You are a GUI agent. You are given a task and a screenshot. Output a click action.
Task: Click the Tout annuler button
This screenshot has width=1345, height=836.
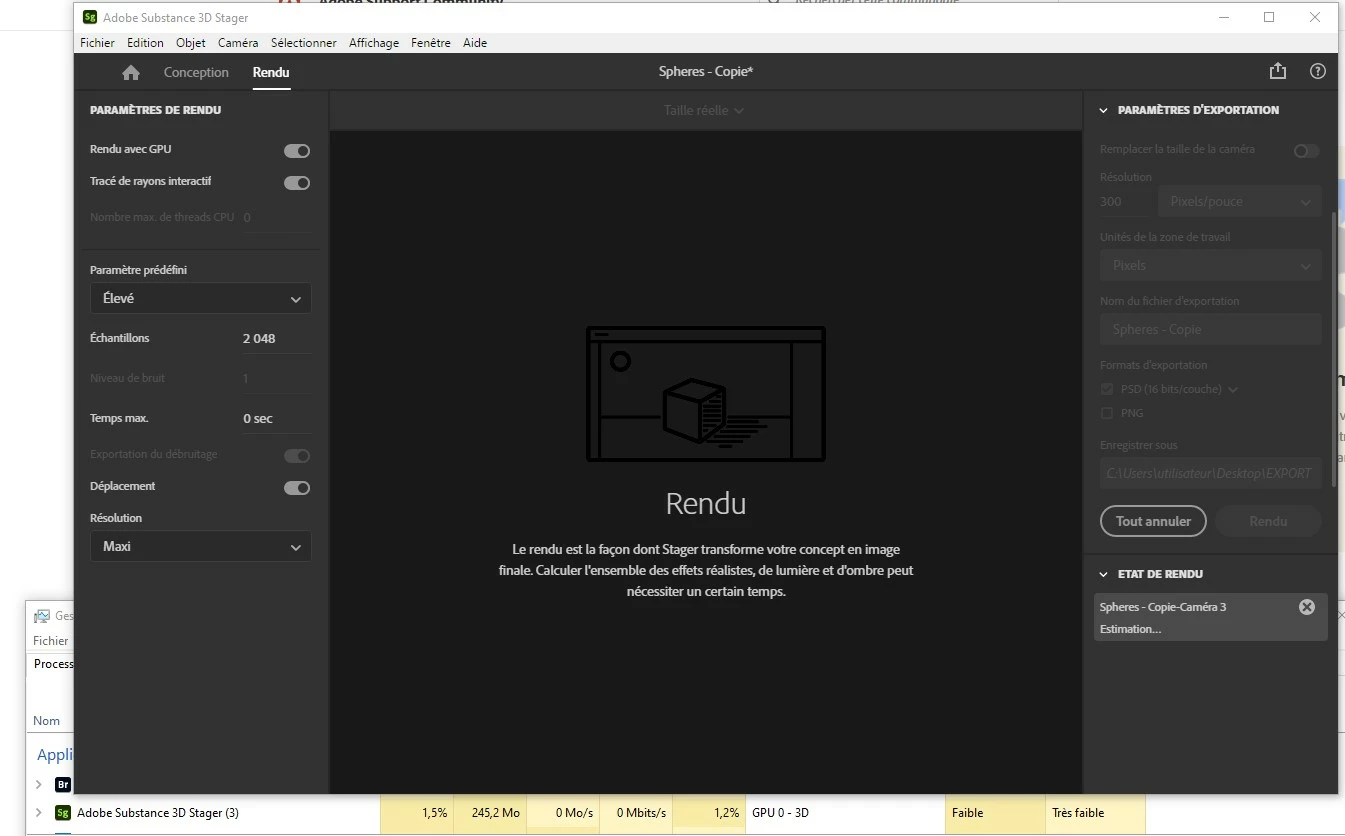point(1153,521)
